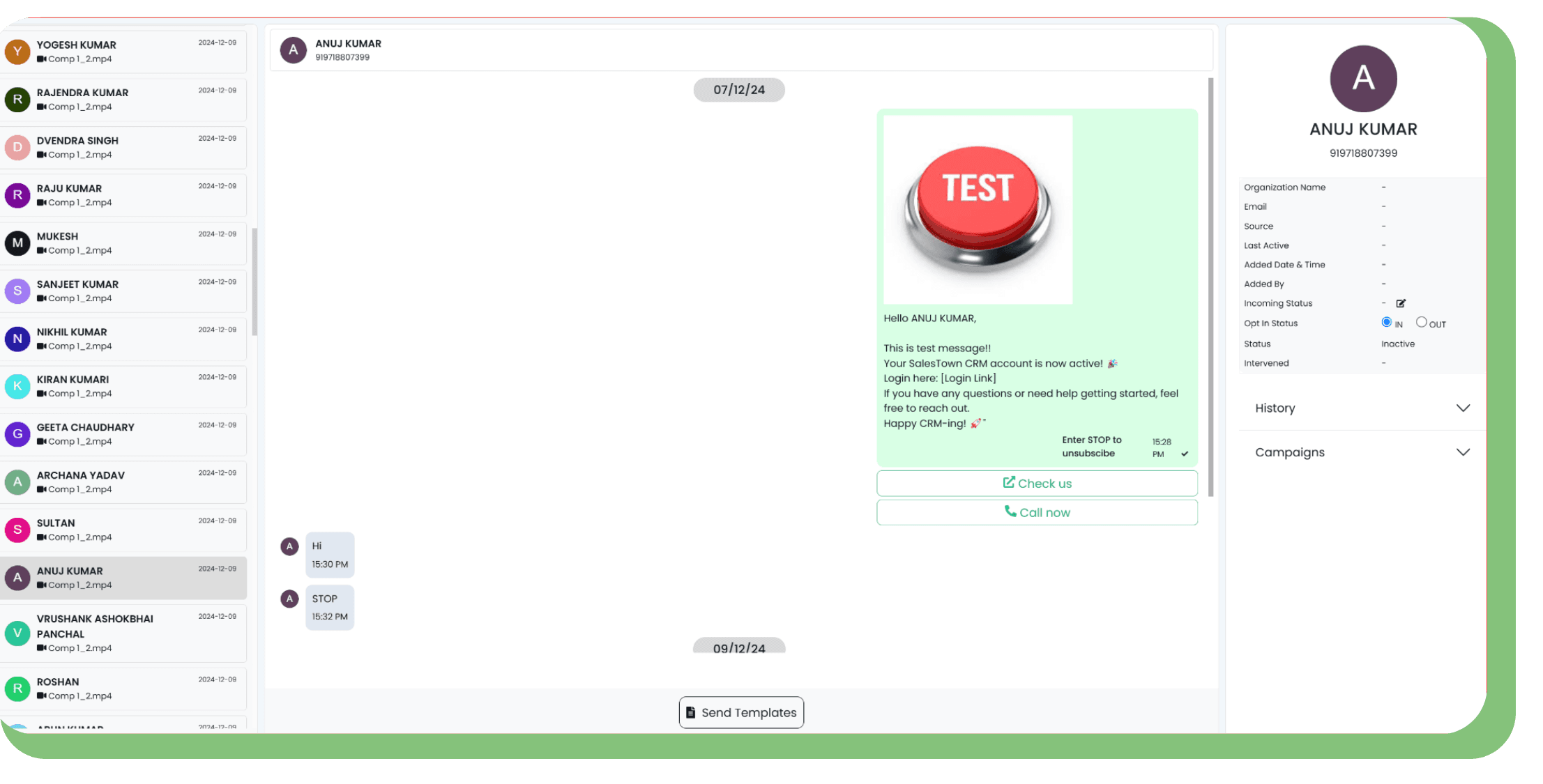Click the document icon on Send Templates
The width and height of the screenshot is (1543, 784).
pos(690,712)
